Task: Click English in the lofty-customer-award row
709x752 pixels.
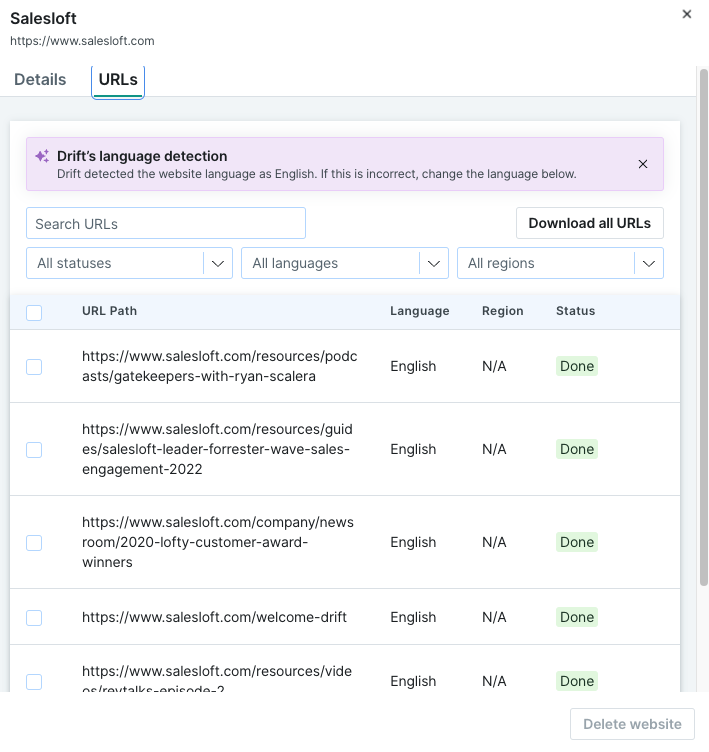Action: (x=413, y=542)
